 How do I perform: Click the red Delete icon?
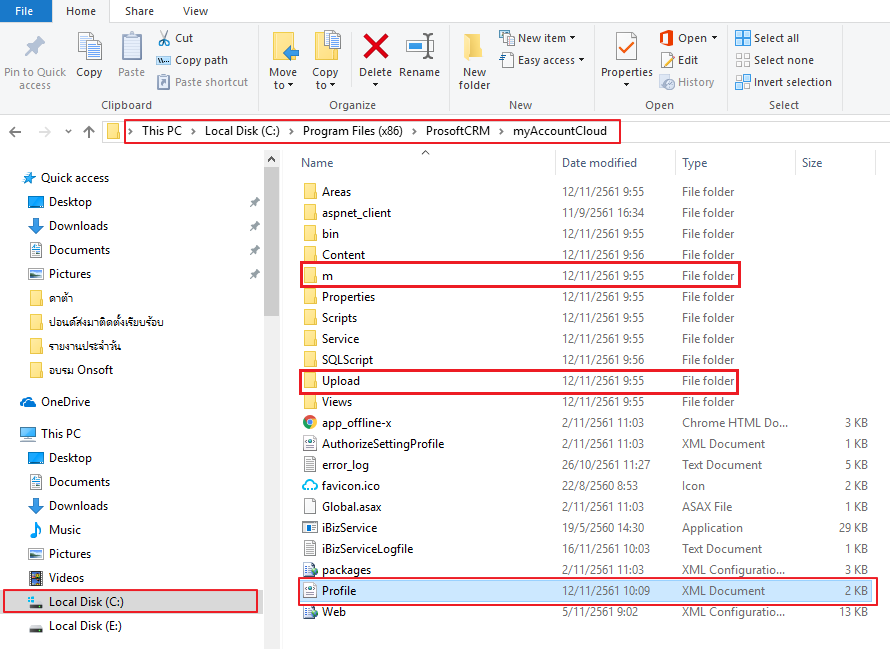tap(376, 47)
